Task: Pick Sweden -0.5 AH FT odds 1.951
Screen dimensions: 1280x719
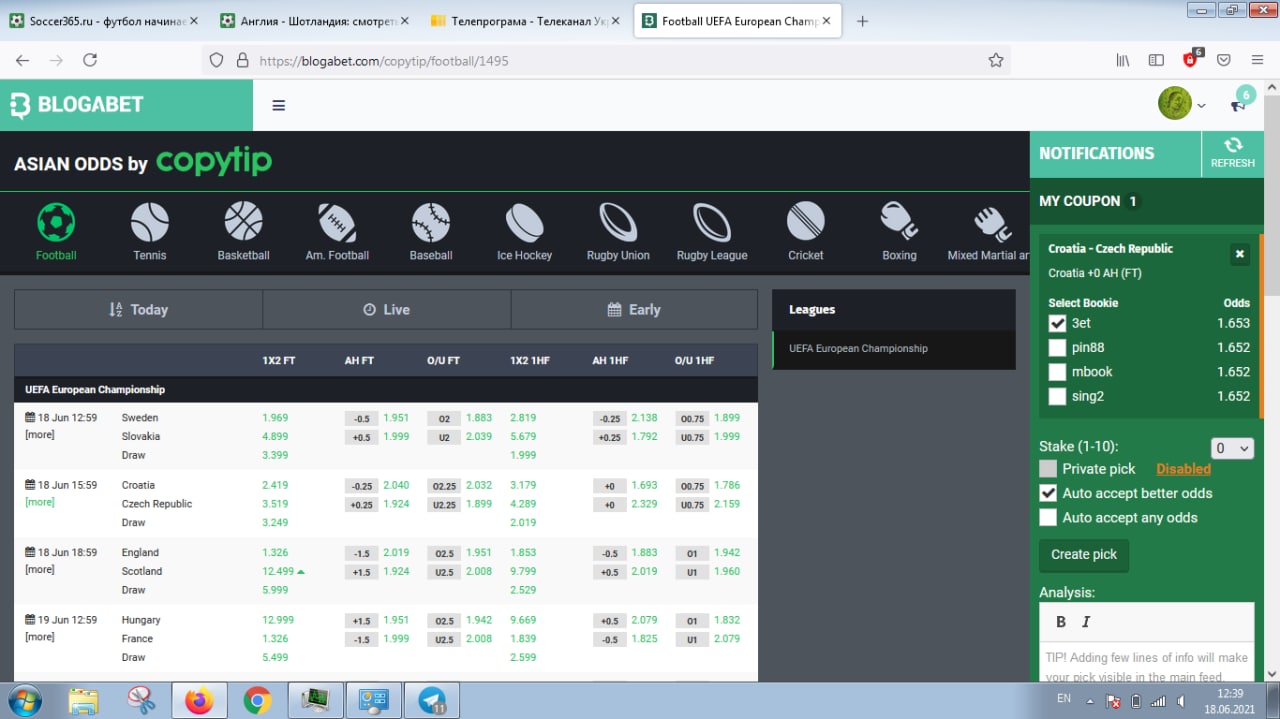Action: [396, 418]
